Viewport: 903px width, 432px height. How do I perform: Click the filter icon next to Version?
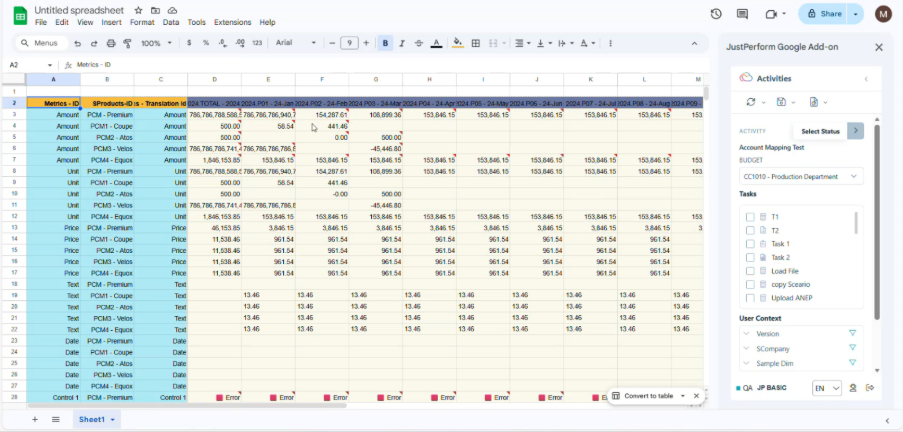click(x=853, y=333)
